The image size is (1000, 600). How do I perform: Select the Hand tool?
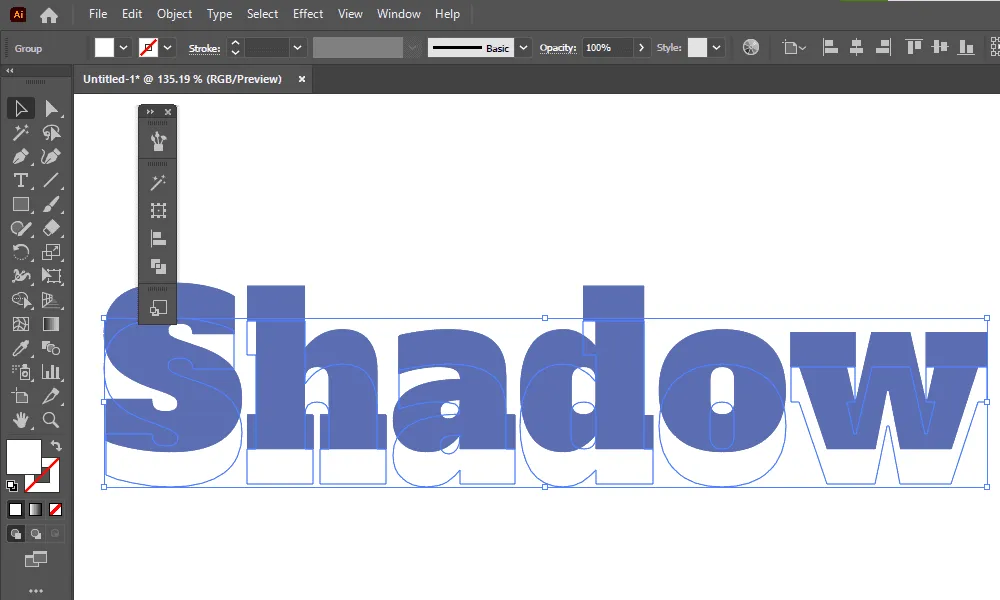pyautogui.click(x=20, y=420)
